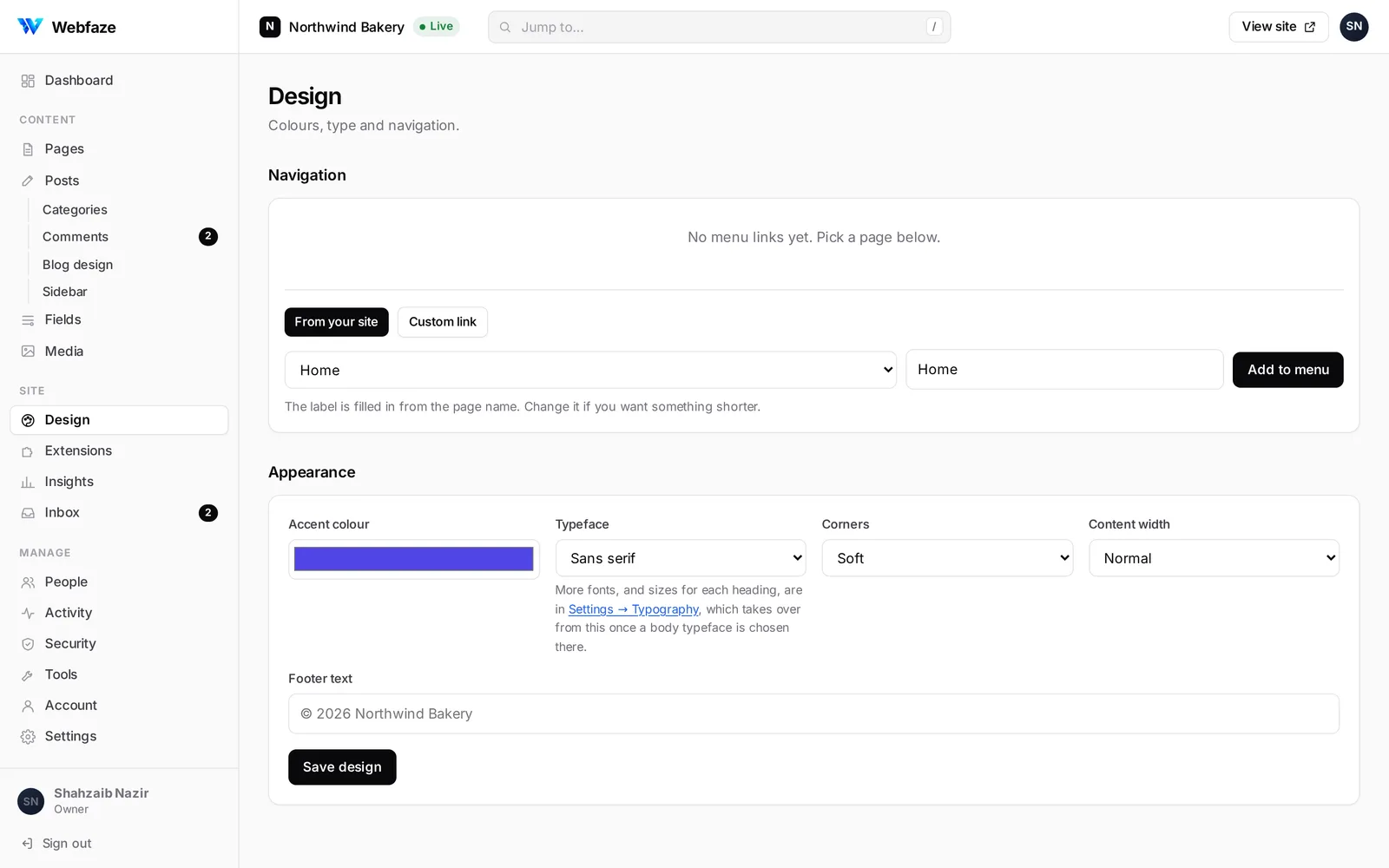
Task: Open the Accent colour picker swatch
Action: point(414,559)
